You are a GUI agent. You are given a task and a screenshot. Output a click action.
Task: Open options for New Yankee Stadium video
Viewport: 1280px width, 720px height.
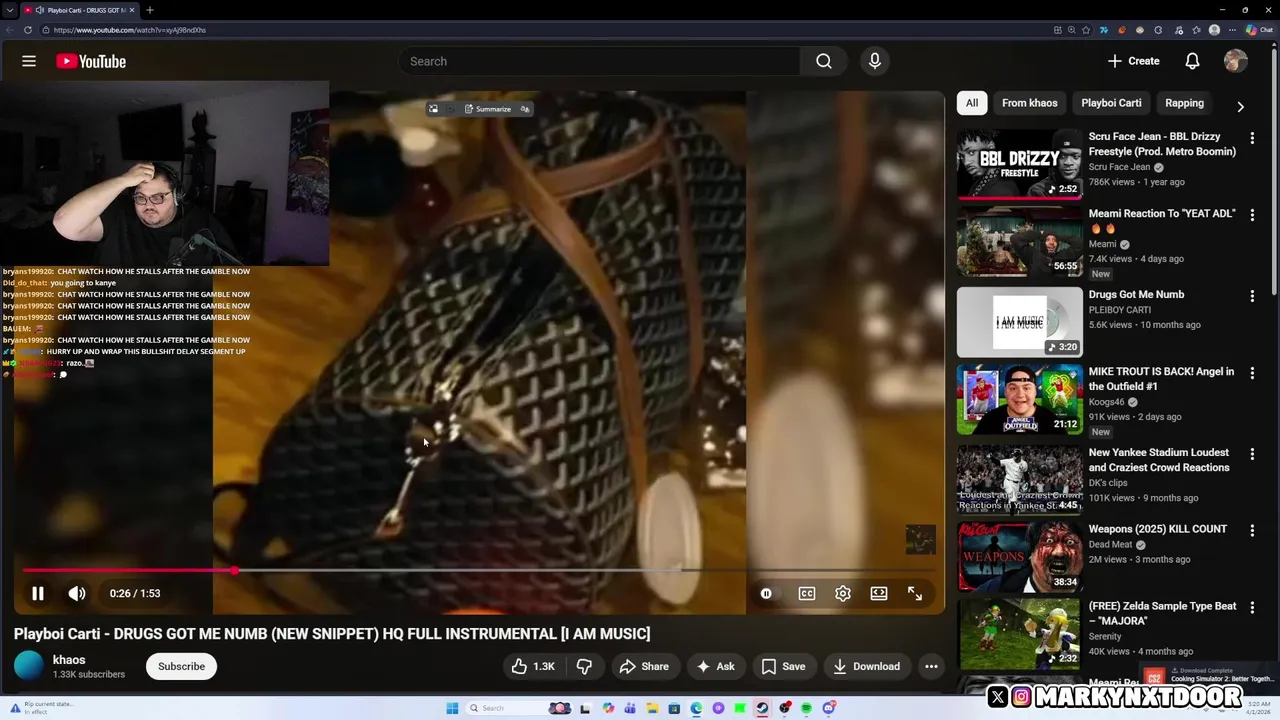(x=1252, y=454)
